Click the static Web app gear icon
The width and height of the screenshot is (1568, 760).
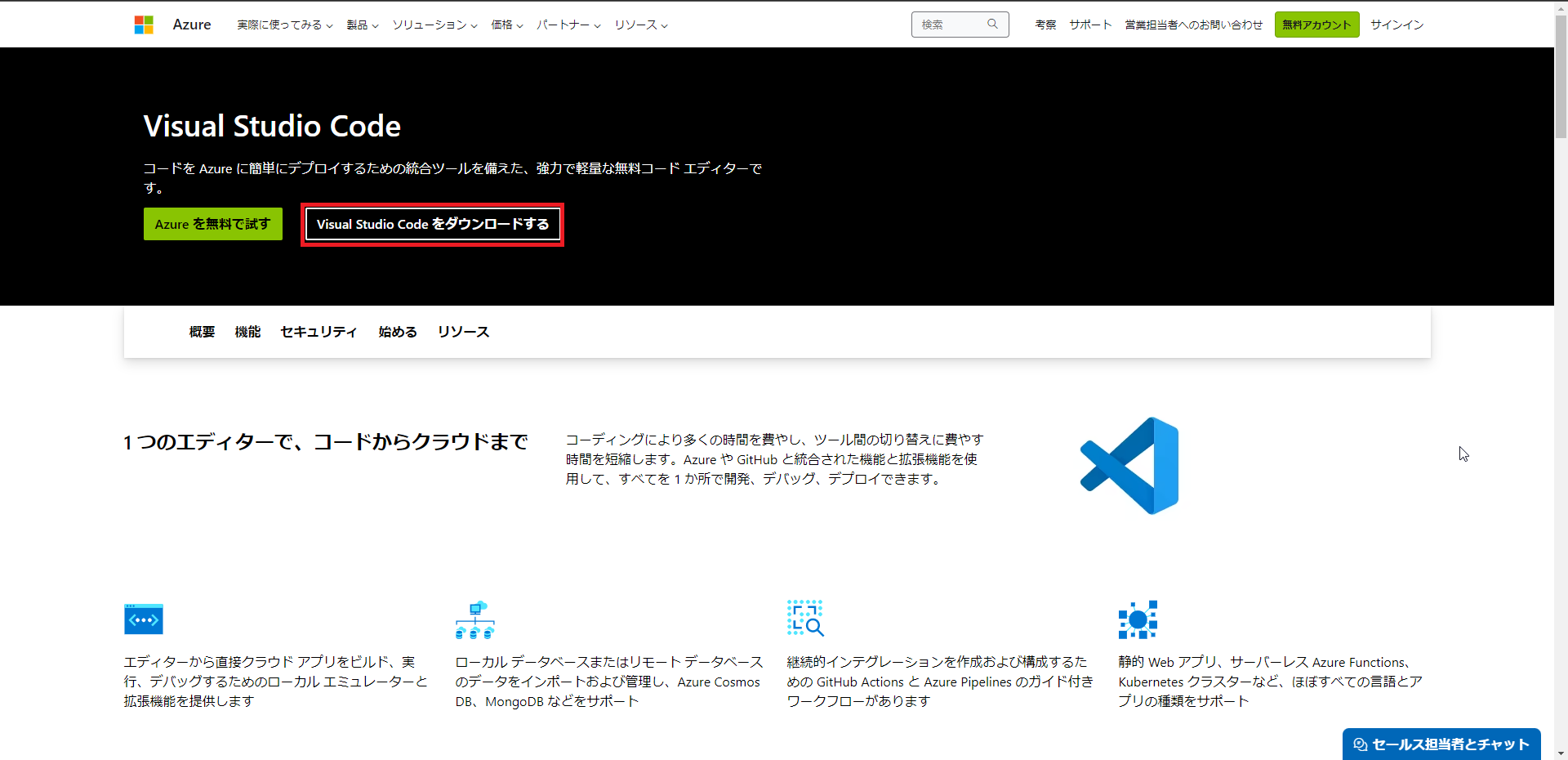point(1138,619)
